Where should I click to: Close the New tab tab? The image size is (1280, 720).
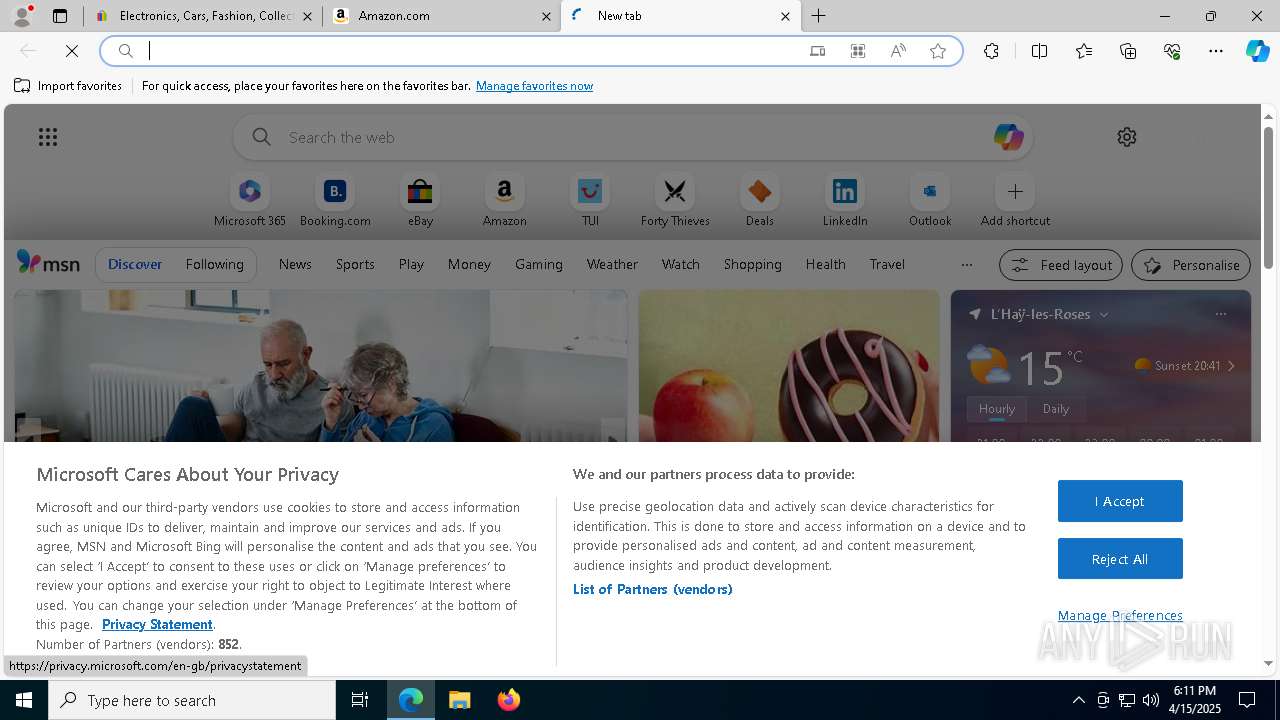(785, 16)
